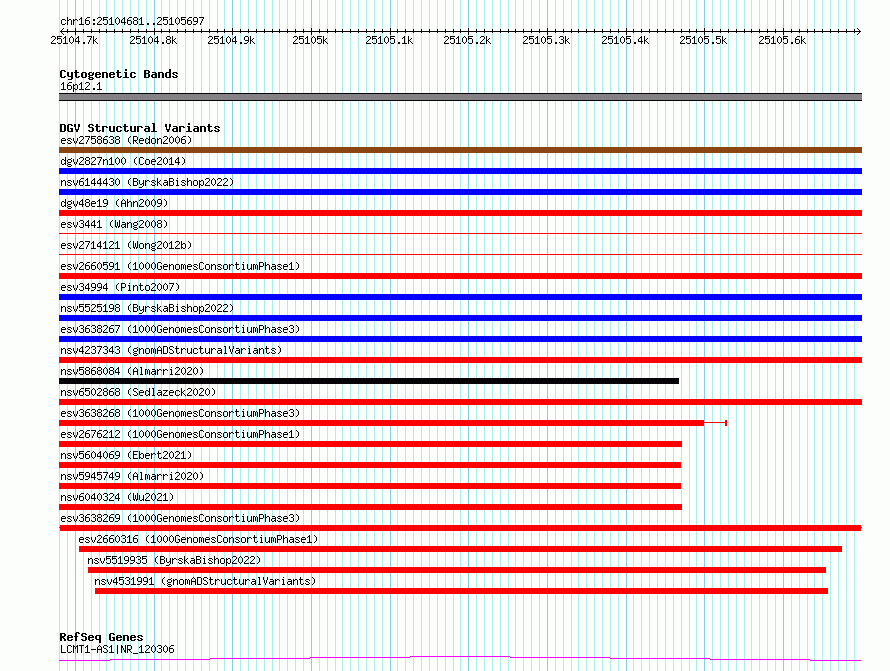Click the 25105.6k ruler tick label
Viewport: 890px width, 671px height.
tap(782, 40)
